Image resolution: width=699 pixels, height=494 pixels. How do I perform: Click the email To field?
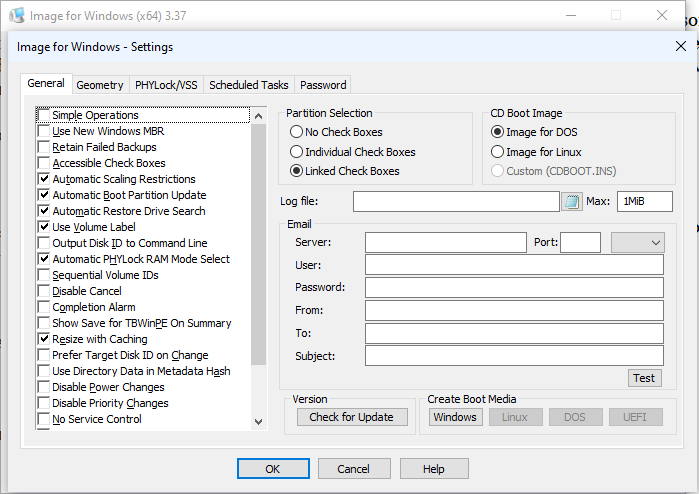tap(514, 333)
